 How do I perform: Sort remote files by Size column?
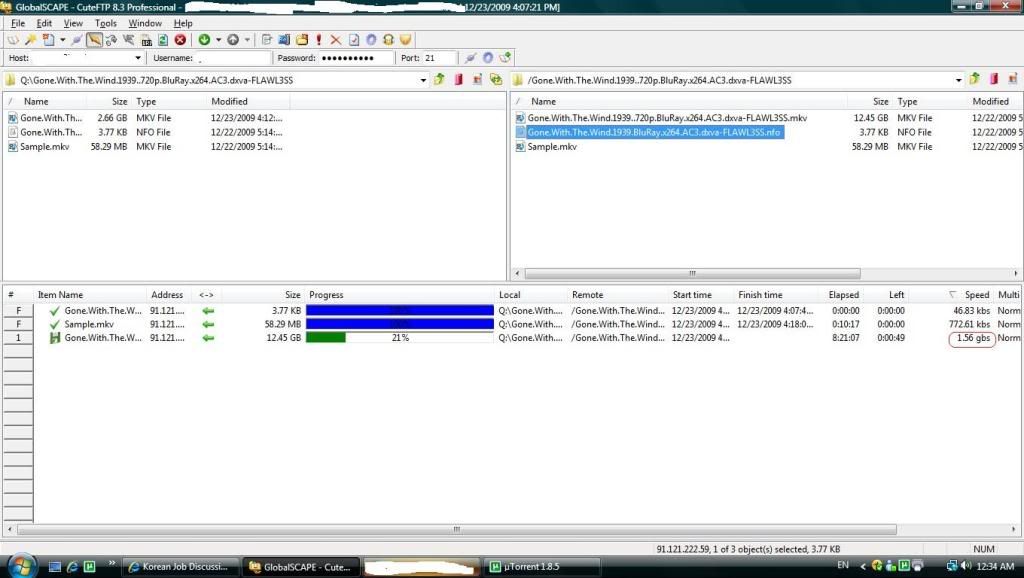coord(880,101)
